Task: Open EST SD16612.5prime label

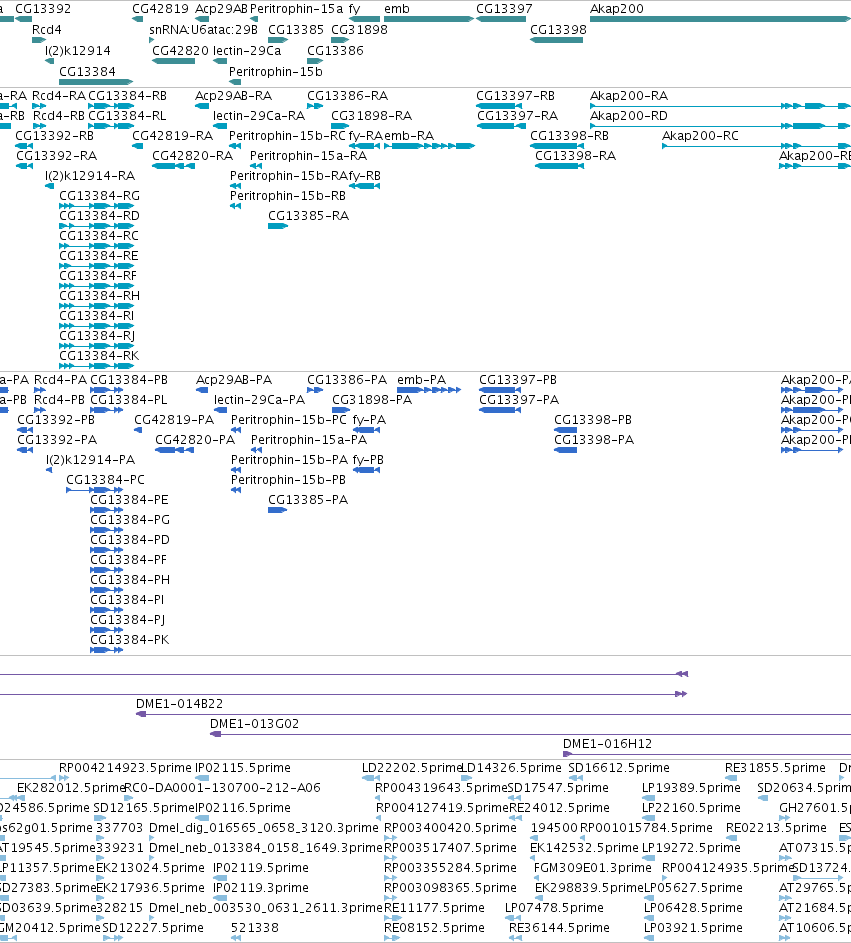Action: [x=619, y=767]
